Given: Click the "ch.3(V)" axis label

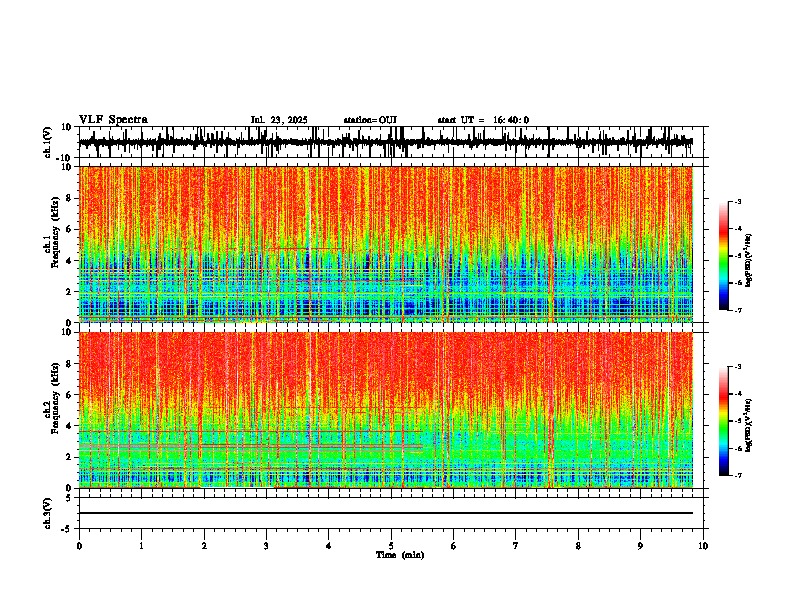Looking at the screenshot, I should click(x=48, y=513).
